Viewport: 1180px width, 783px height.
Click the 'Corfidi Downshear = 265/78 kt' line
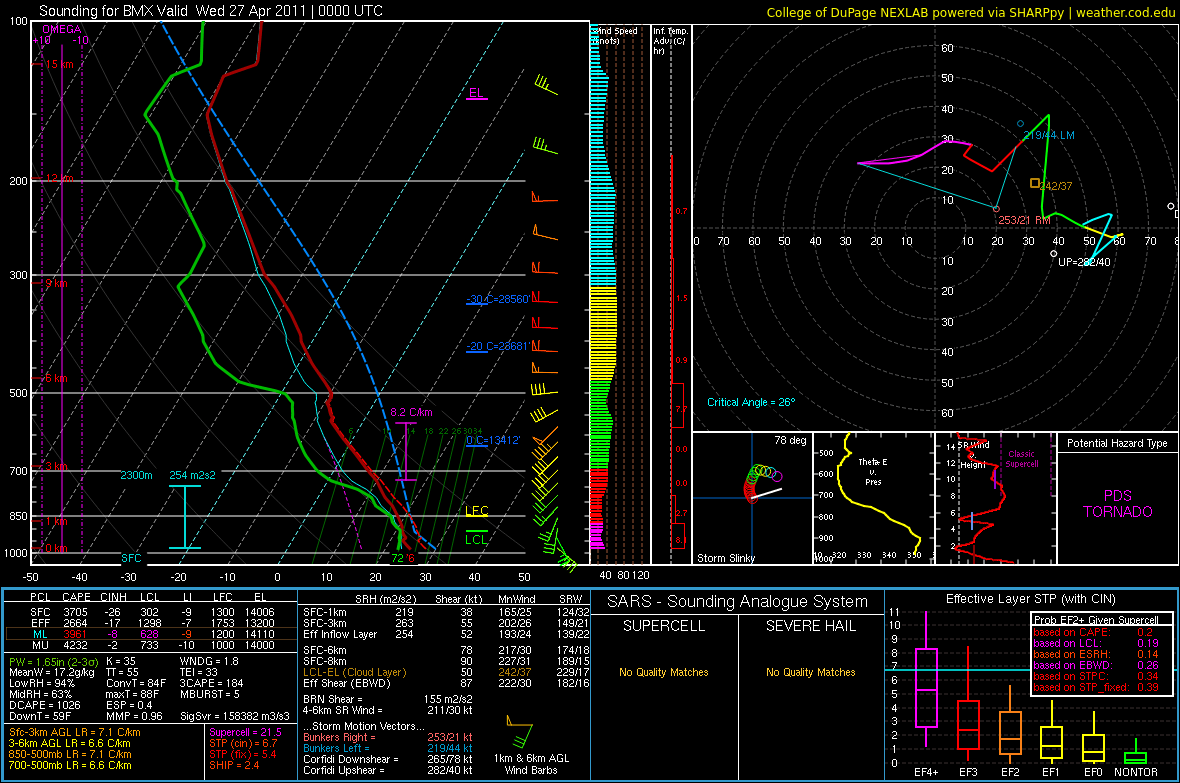point(388,759)
